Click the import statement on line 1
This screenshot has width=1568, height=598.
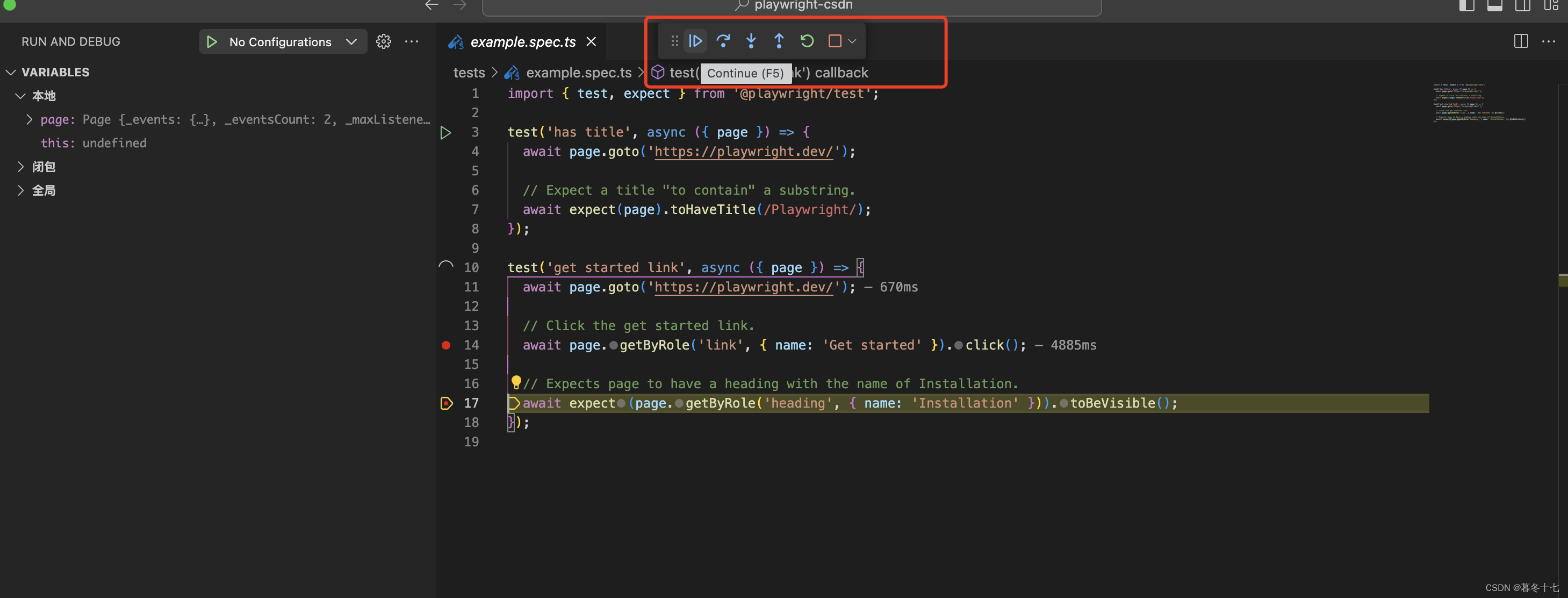click(693, 94)
